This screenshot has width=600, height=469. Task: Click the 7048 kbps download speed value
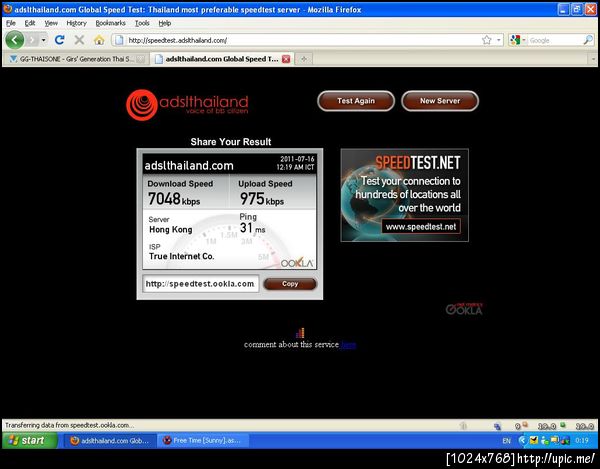pyautogui.click(x=174, y=199)
